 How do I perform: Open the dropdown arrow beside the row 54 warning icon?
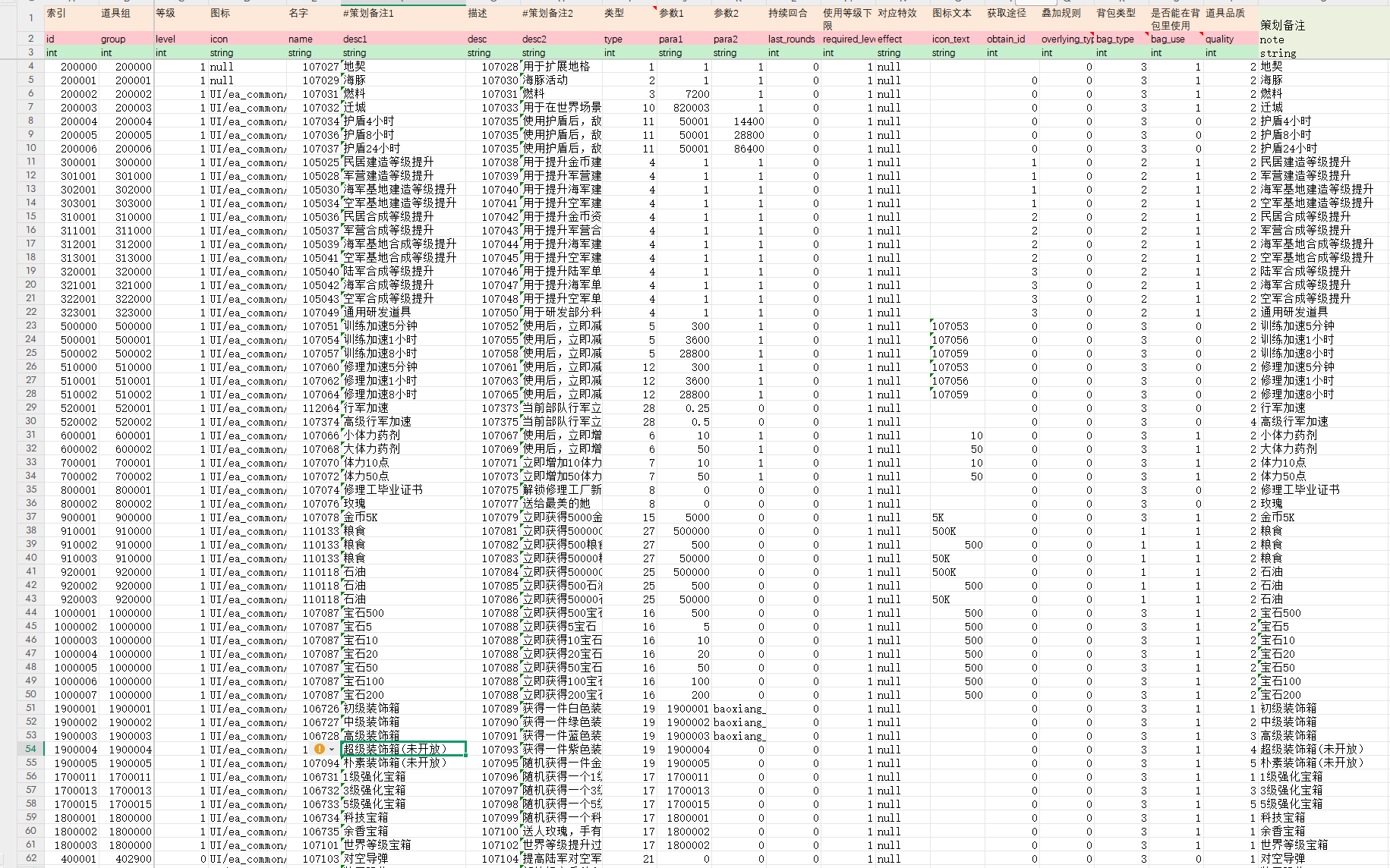[332, 749]
